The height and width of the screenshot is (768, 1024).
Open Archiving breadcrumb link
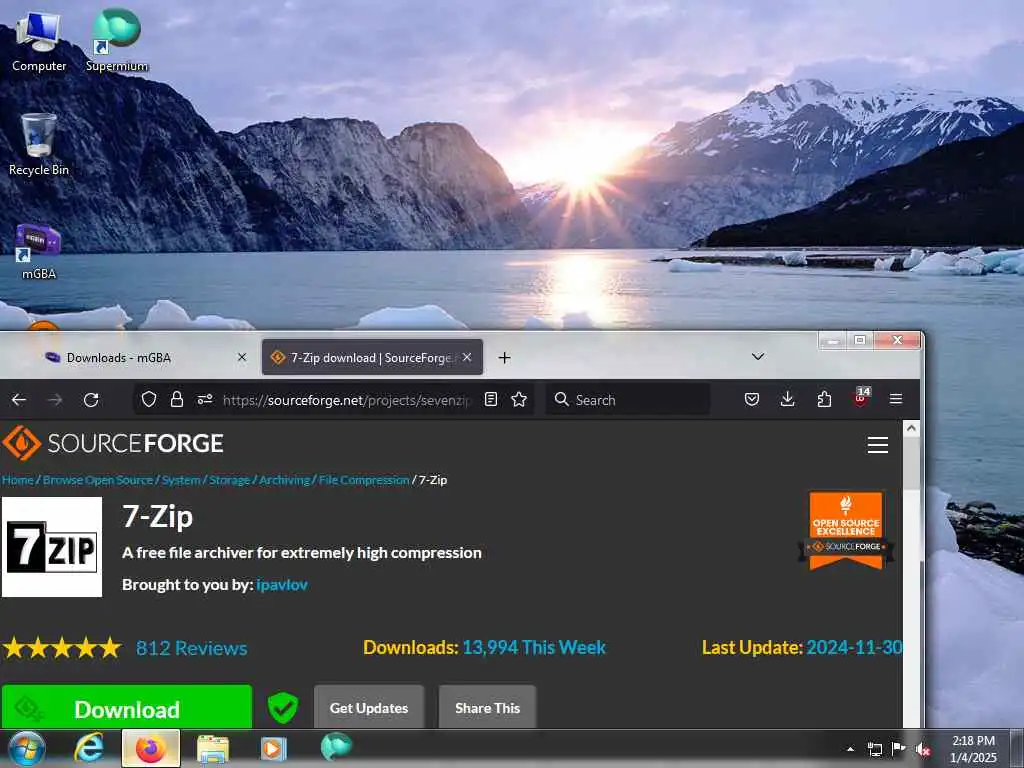[x=285, y=480]
